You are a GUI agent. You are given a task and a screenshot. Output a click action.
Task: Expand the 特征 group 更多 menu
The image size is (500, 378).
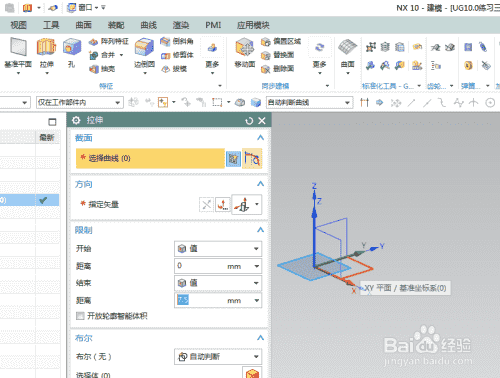click(x=212, y=56)
